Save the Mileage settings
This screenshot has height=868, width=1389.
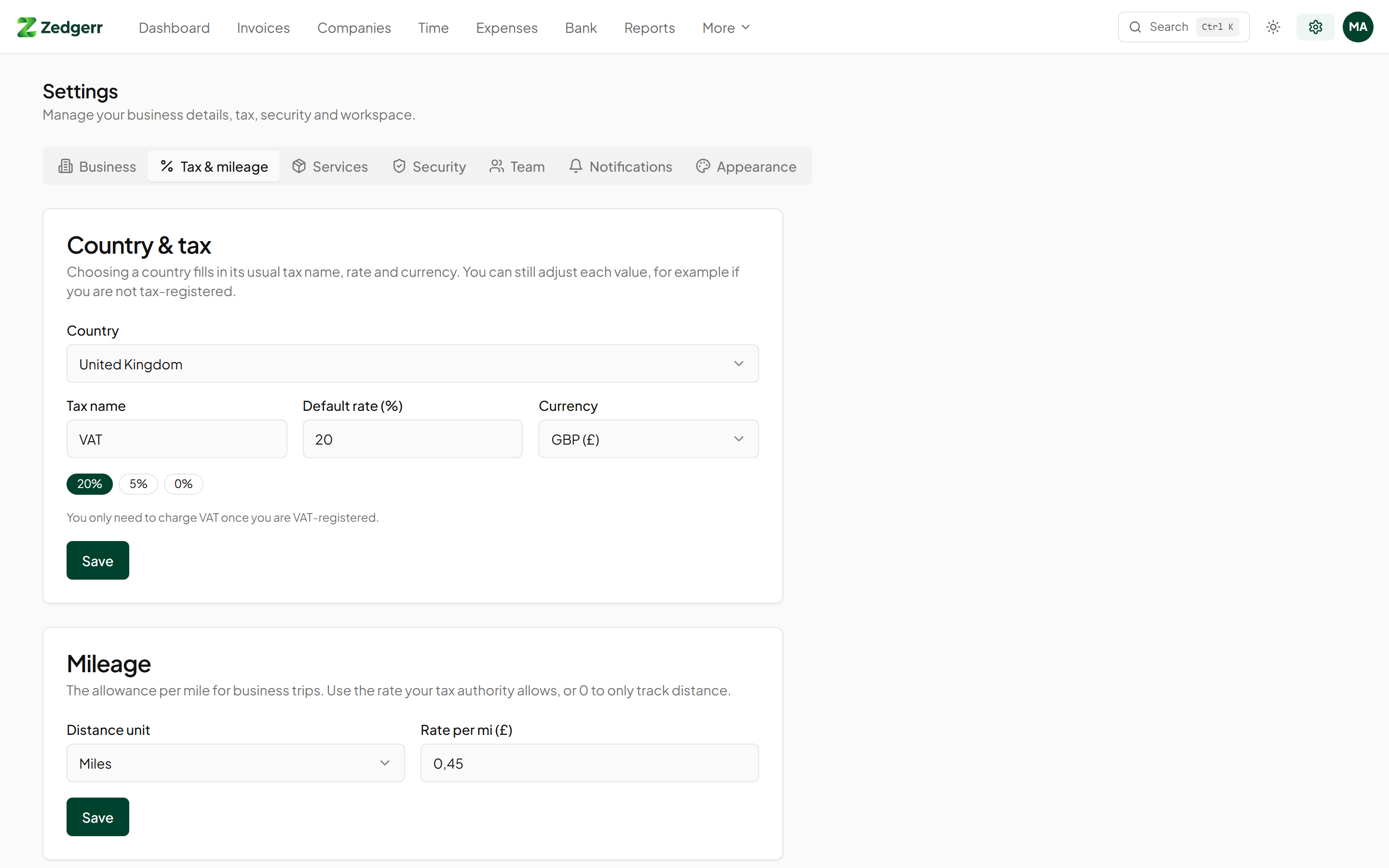97,817
